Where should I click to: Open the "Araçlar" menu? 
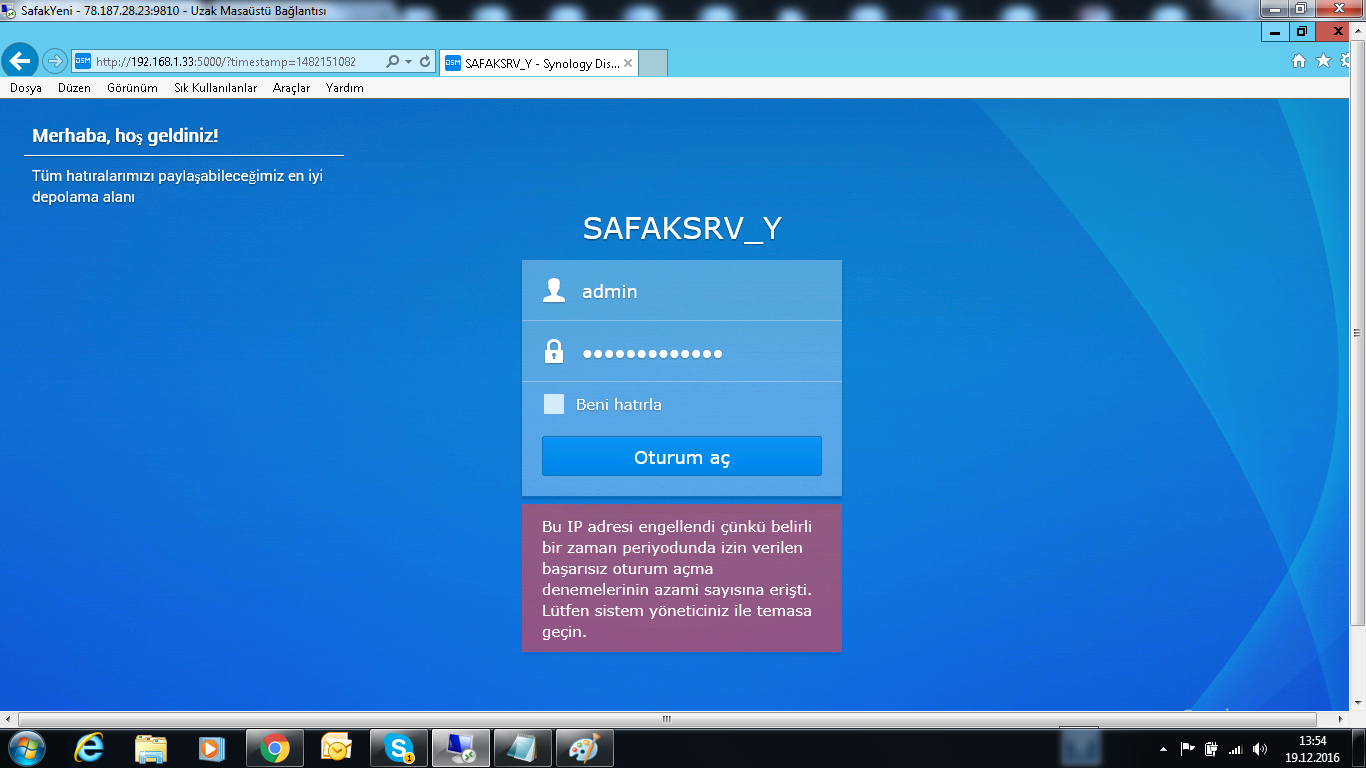(291, 88)
